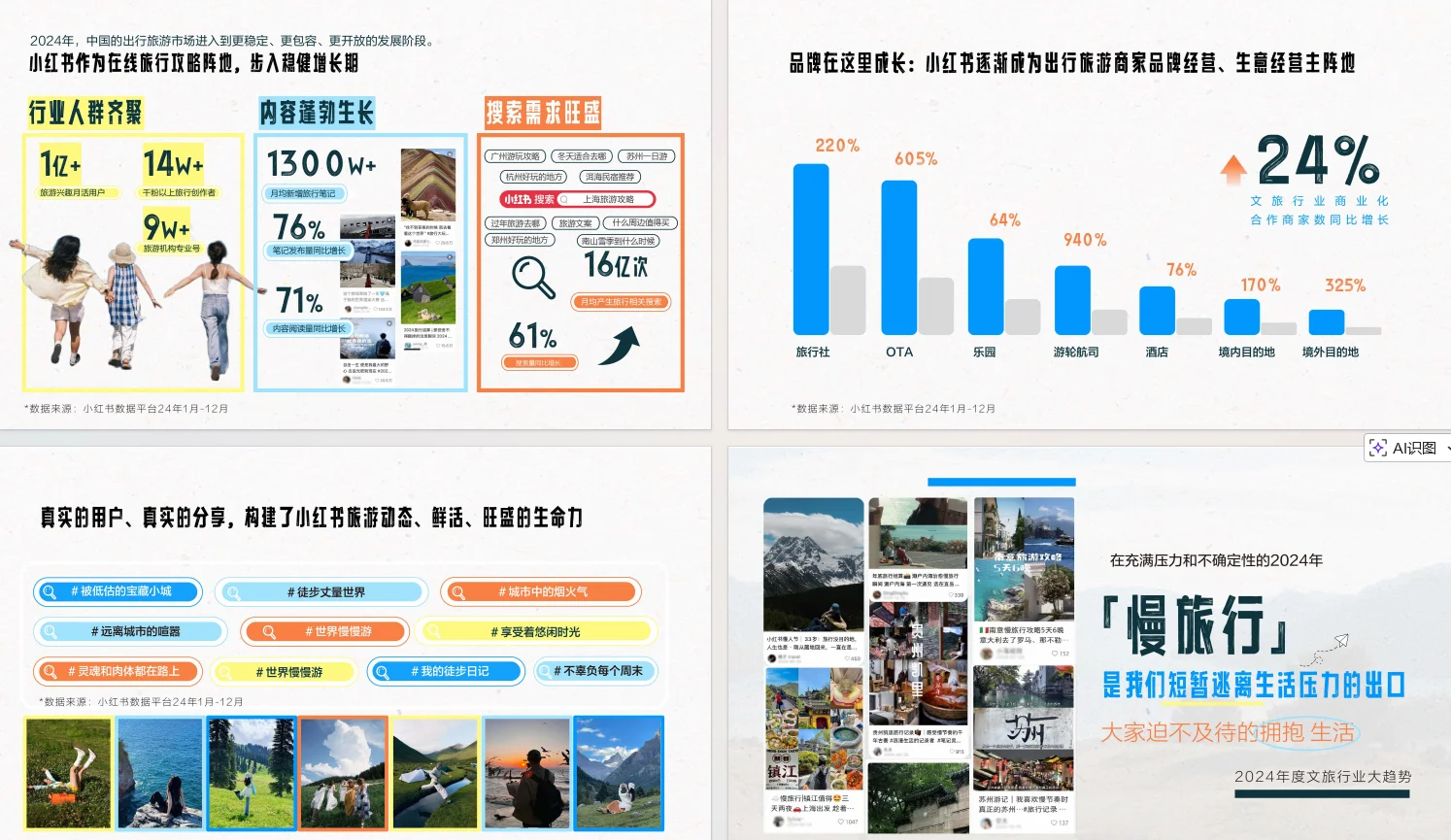Click the 冬天适合去哪 search tag

tap(581, 156)
